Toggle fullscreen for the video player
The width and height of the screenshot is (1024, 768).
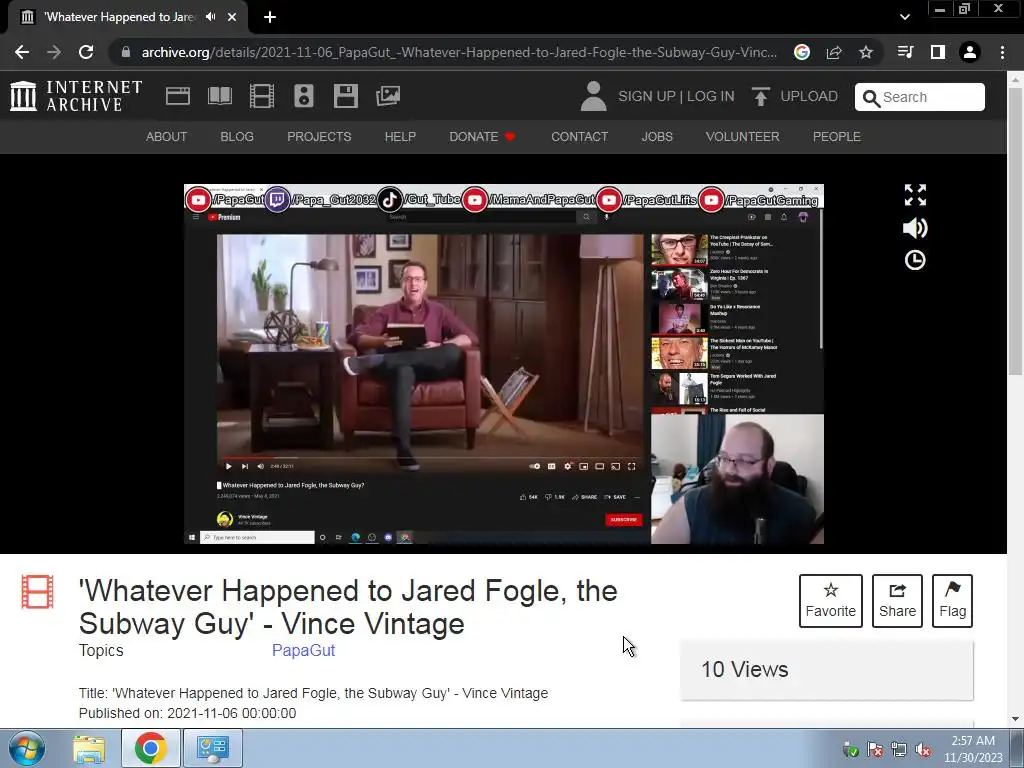tap(915, 195)
